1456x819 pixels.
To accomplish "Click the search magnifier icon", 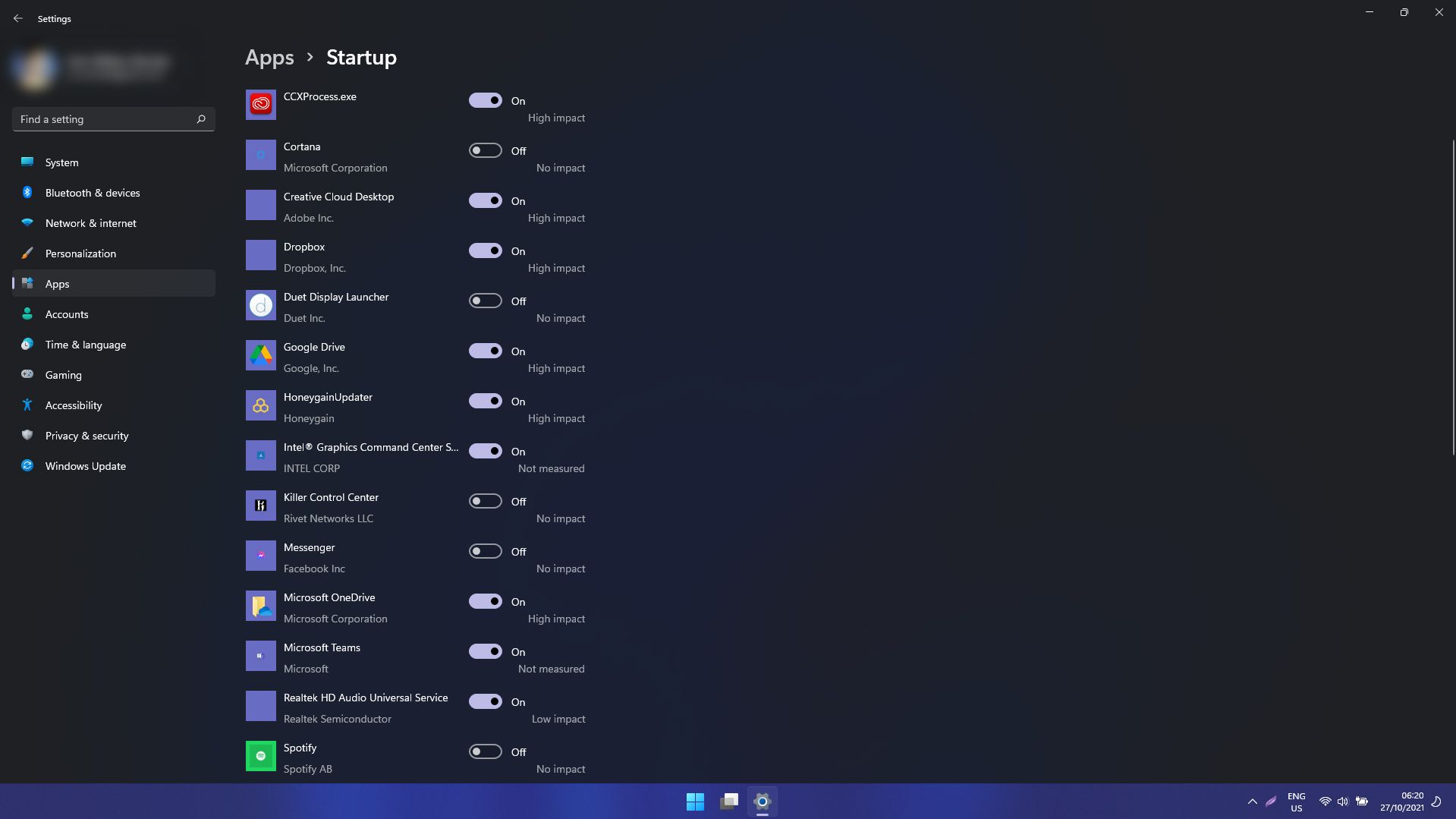I will [x=201, y=119].
